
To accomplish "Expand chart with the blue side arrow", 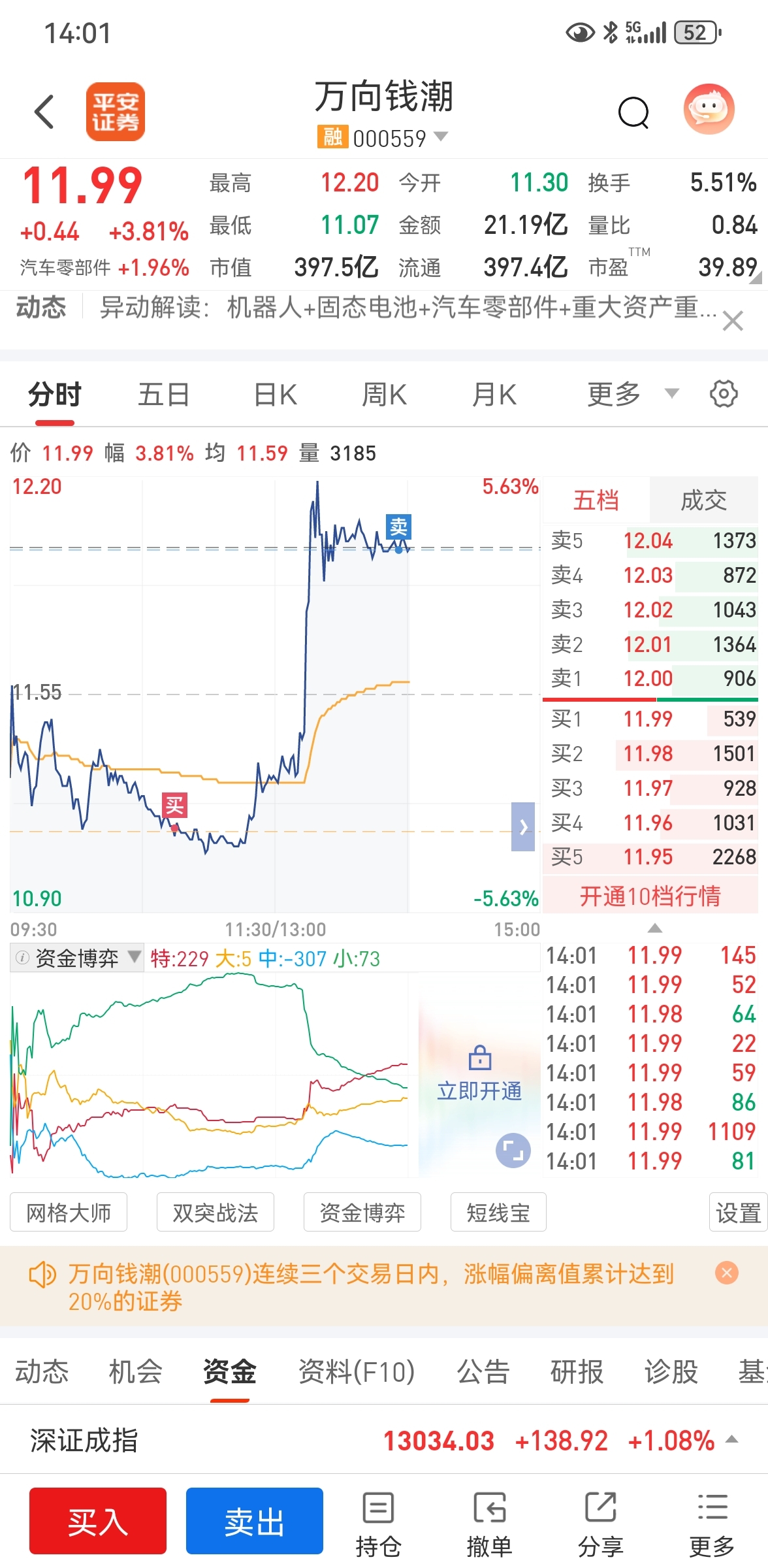I will (523, 827).
